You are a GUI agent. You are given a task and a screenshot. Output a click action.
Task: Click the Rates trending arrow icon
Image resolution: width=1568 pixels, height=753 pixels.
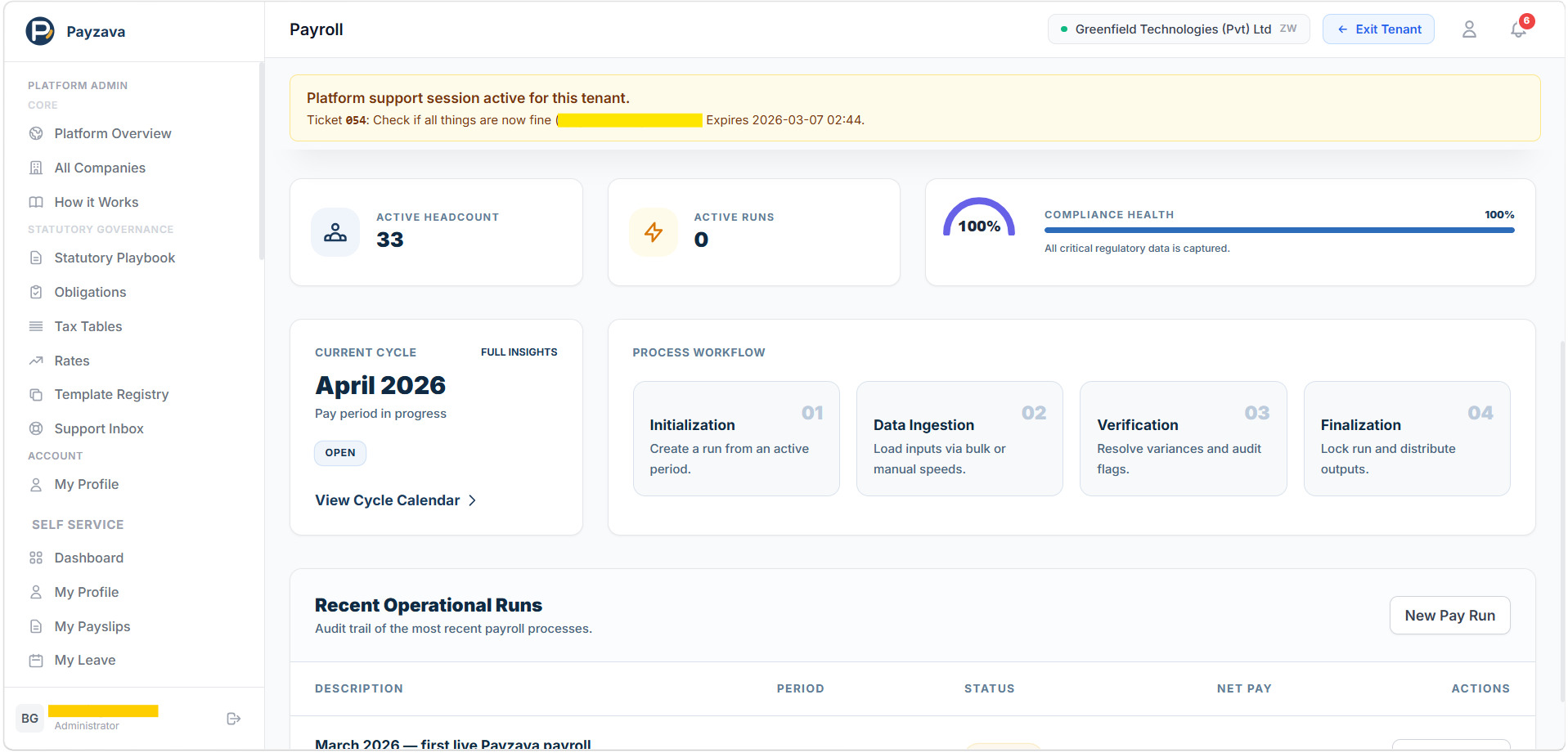pos(36,361)
